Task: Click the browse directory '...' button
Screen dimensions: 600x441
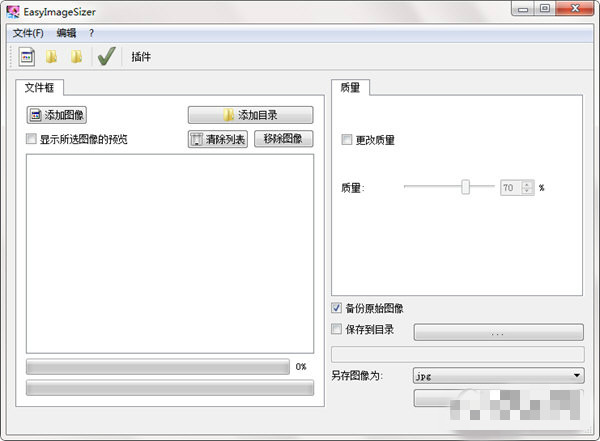Action: click(499, 332)
